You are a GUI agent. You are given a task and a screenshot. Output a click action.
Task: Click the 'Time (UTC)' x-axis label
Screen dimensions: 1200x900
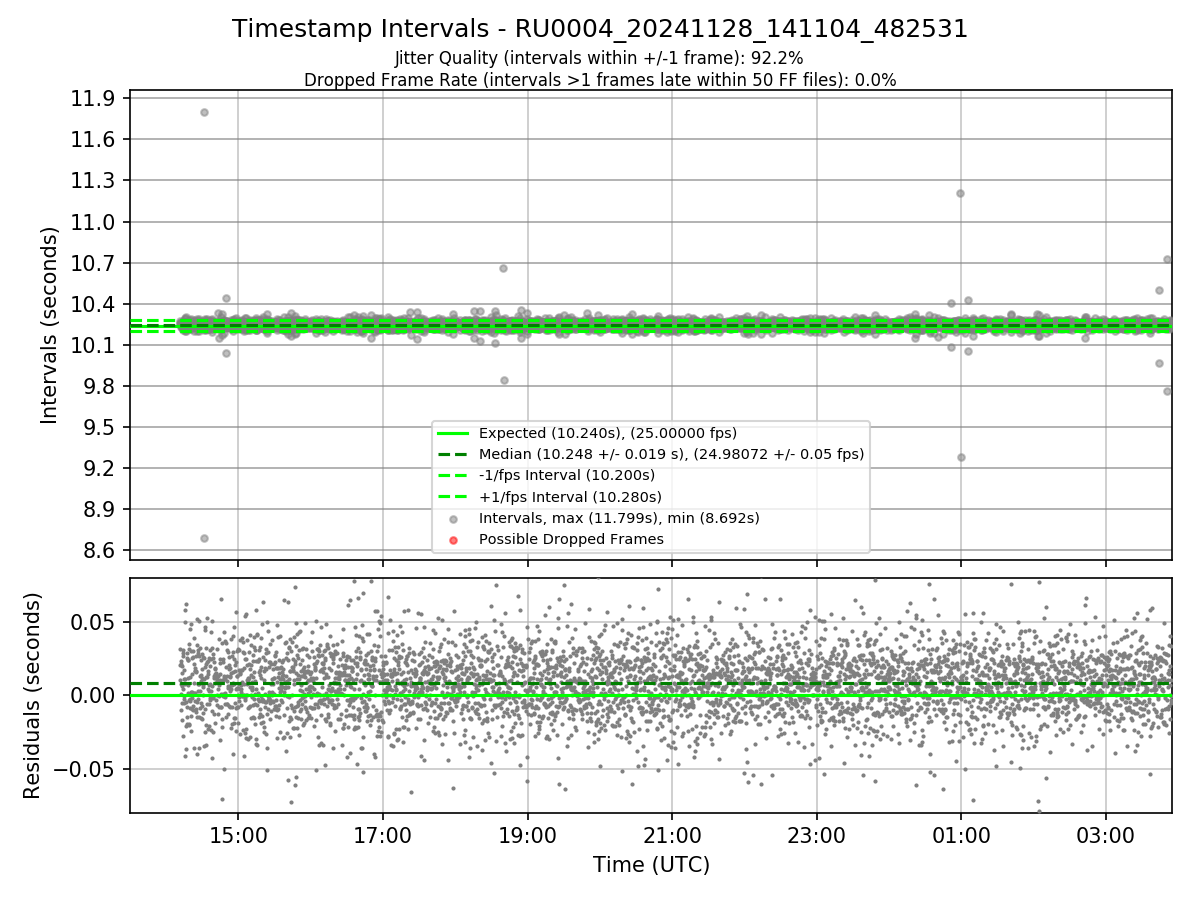point(651,864)
